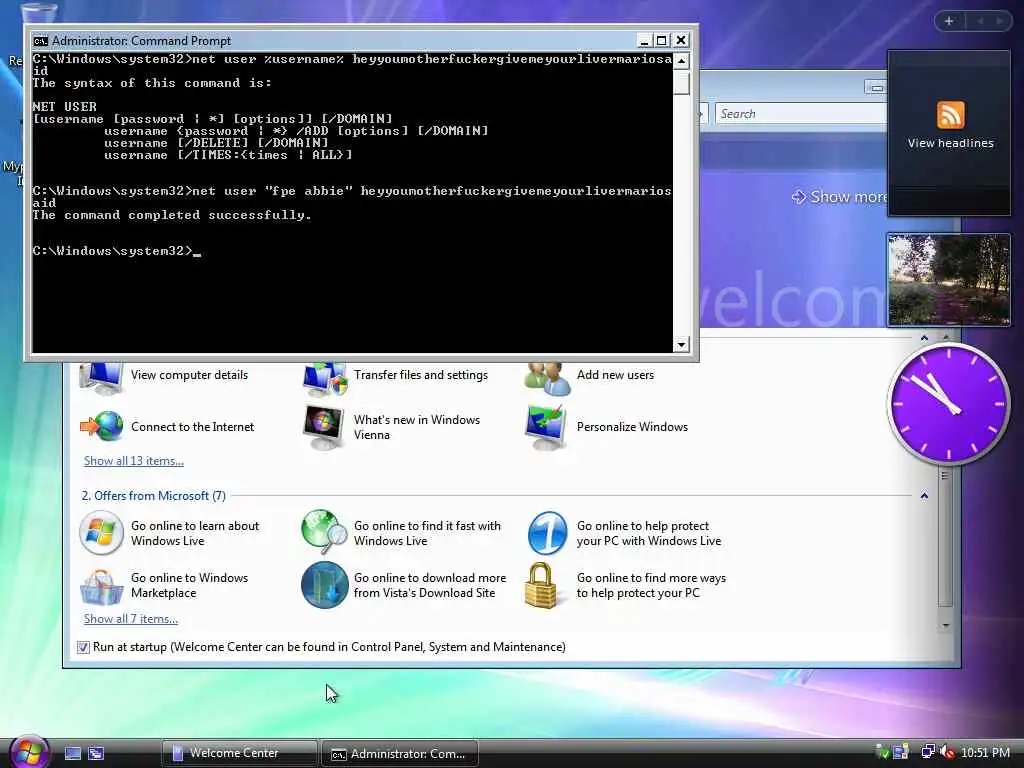Click Go online to find it fast icon
The width and height of the screenshot is (1024, 768).
[325, 533]
